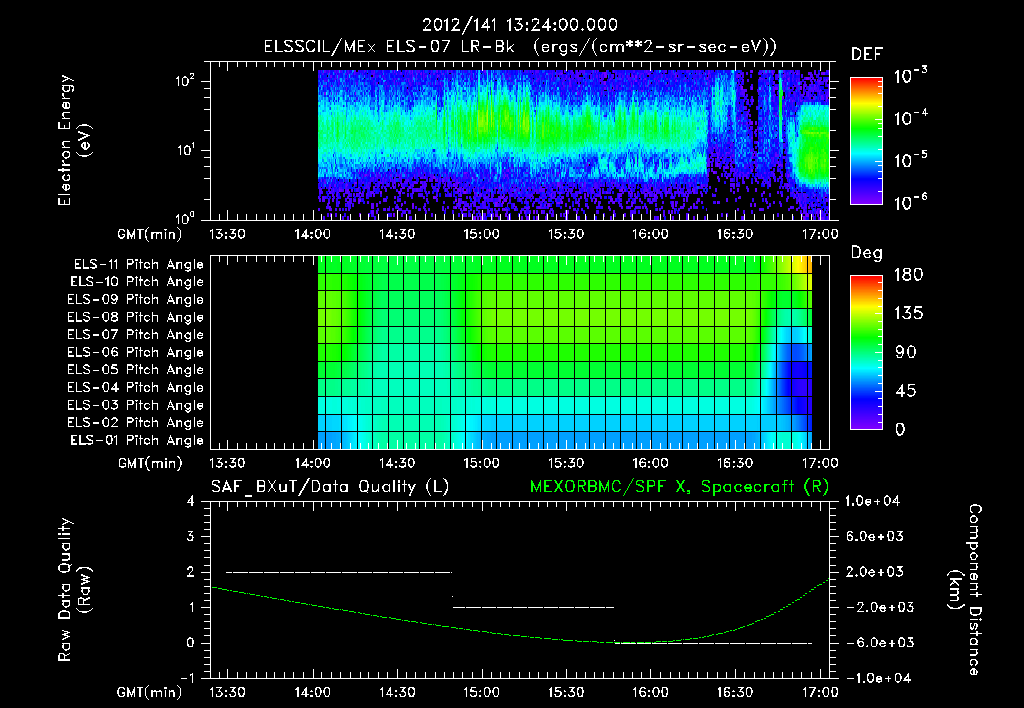
Task: Click the data quality line at level 1
Action: [x=534, y=607]
